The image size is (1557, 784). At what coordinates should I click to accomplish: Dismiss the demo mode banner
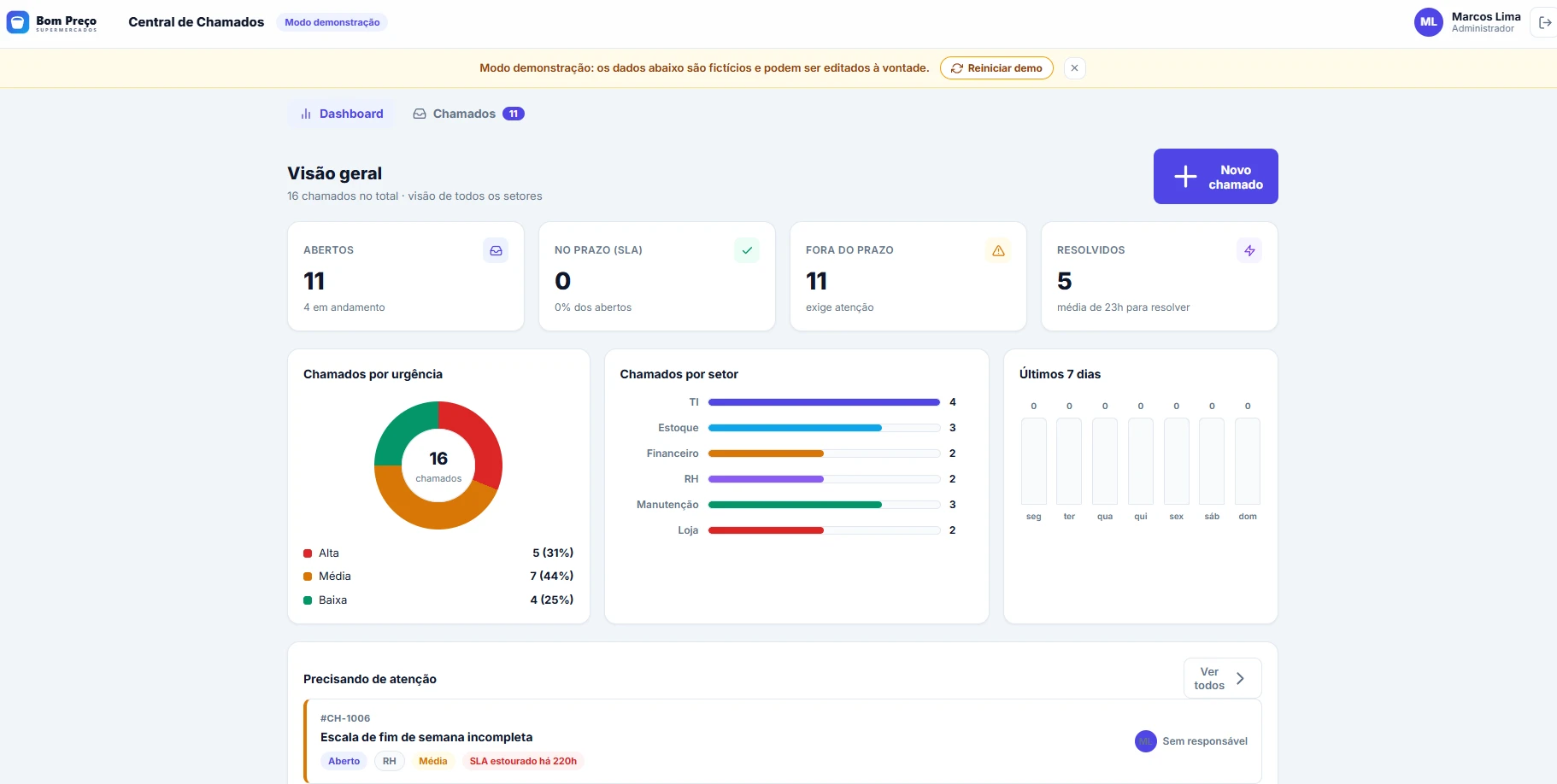coord(1075,68)
